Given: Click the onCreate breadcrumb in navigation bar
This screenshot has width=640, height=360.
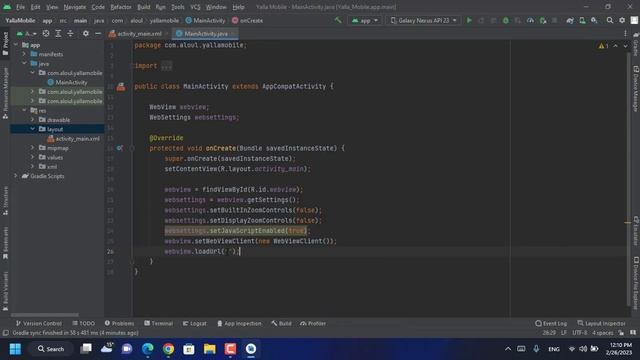Looking at the screenshot, I should (x=247, y=20).
